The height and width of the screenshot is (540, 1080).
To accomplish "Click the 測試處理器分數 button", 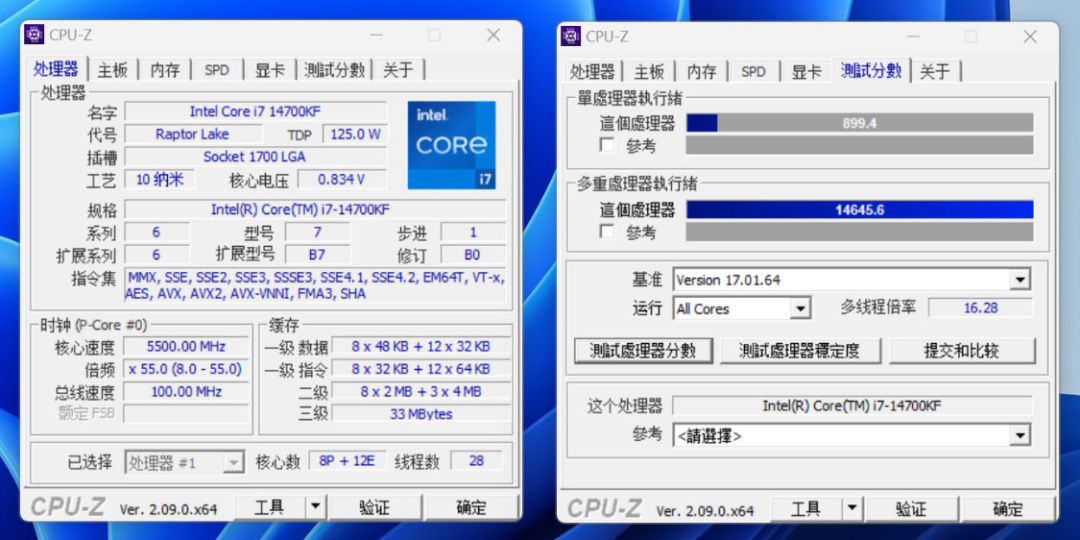I will click(x=642, y=351).
